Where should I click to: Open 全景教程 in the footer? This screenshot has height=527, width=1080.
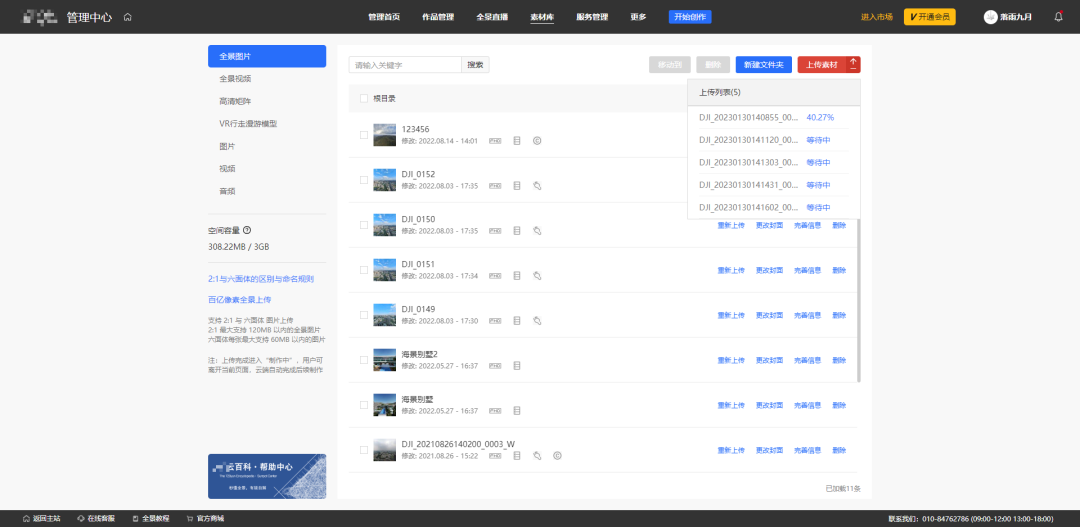151,519
